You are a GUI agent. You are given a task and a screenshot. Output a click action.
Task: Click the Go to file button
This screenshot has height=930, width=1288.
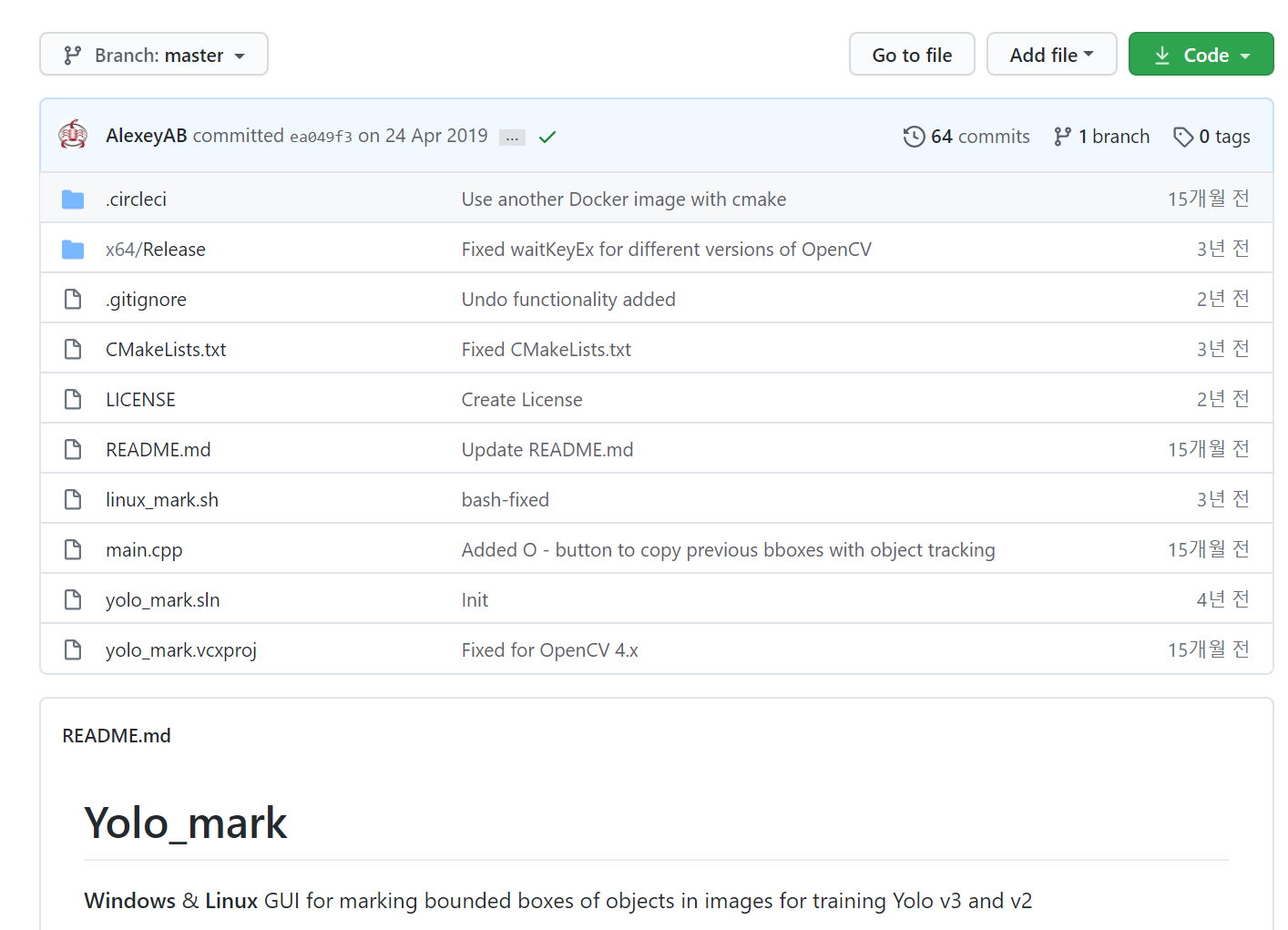click(x=912, y=55)
